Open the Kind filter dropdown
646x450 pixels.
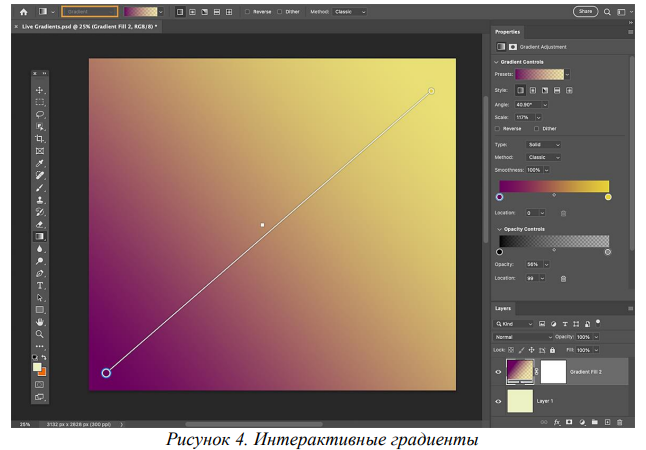514,324
